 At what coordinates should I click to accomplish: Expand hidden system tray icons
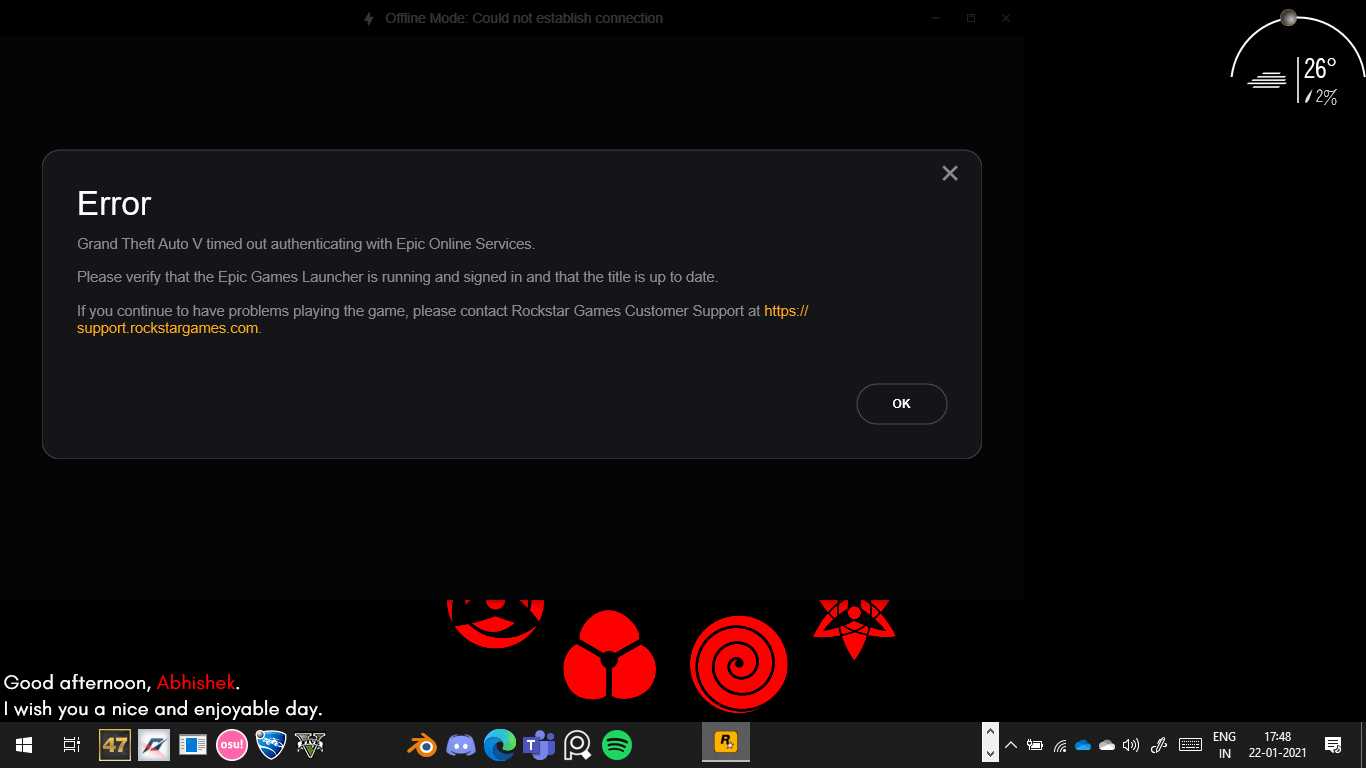click(1010, 744)
